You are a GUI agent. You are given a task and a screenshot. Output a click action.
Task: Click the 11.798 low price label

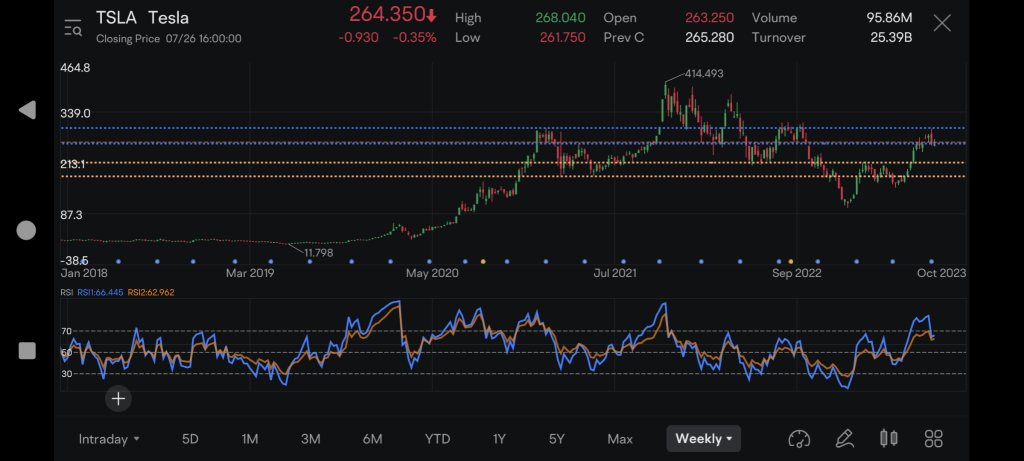319,253
